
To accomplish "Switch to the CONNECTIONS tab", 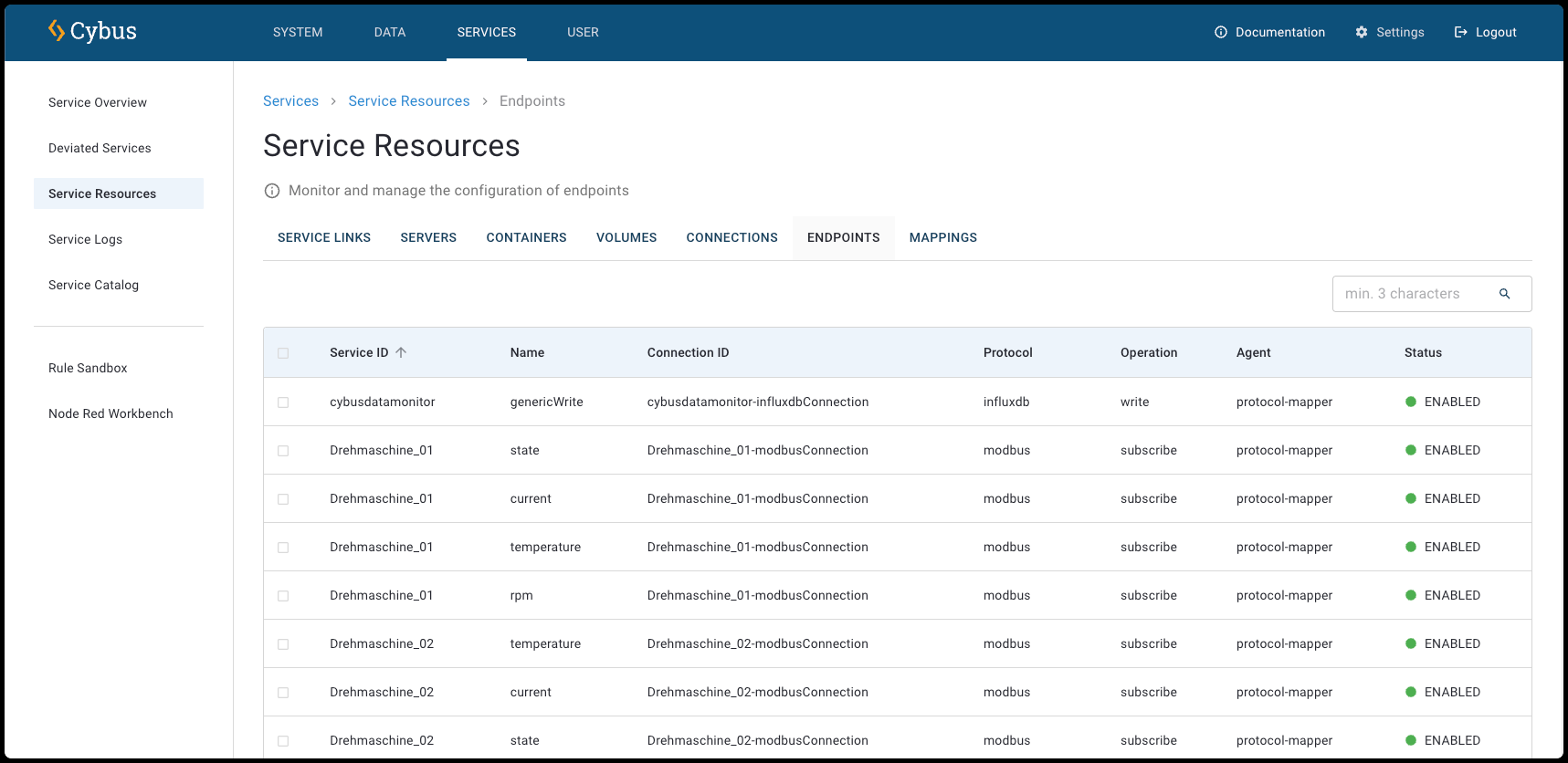I will click(731, 237).
